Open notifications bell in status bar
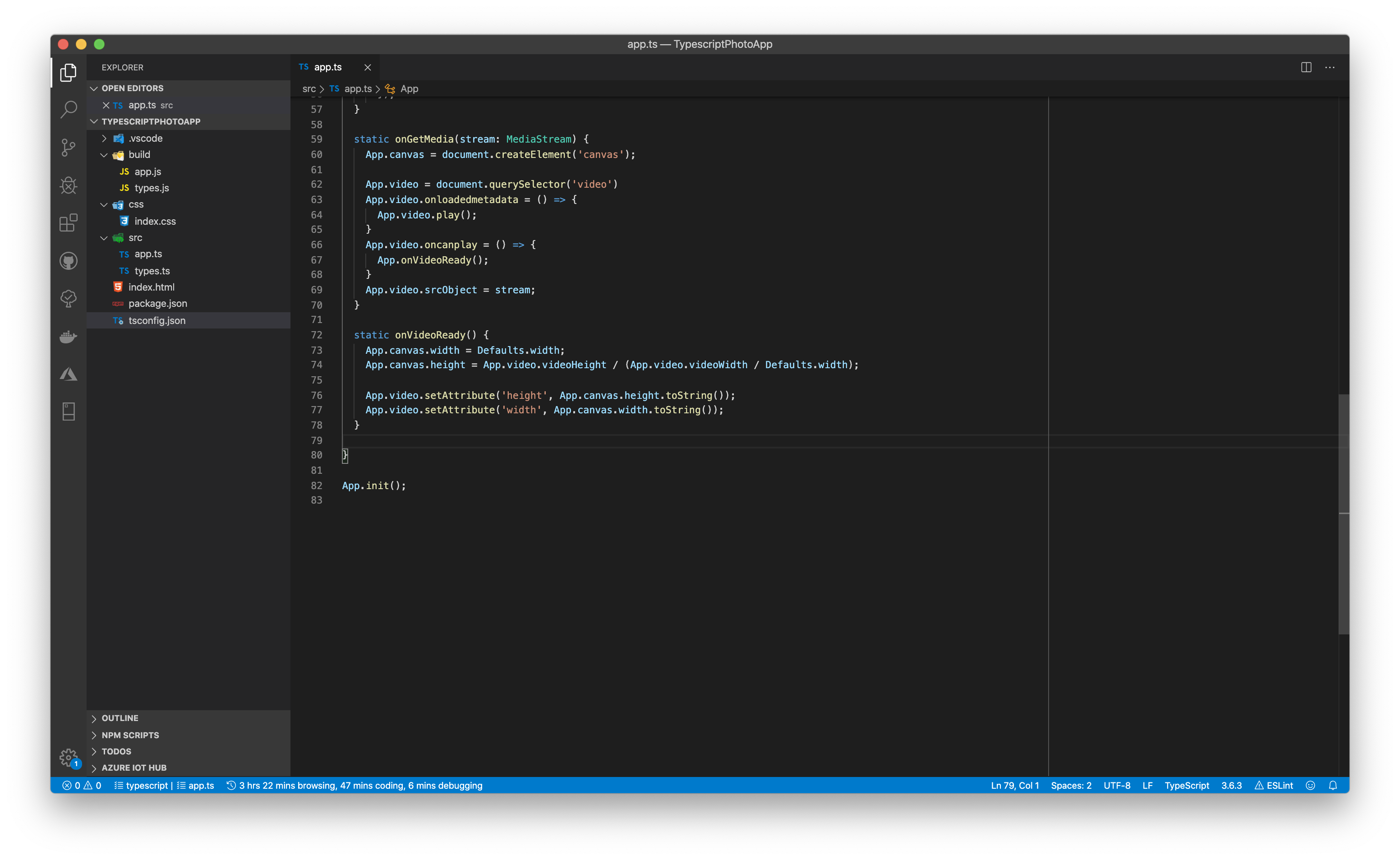The width and height of the screenshot is (1400, 860). [1333, 786]
